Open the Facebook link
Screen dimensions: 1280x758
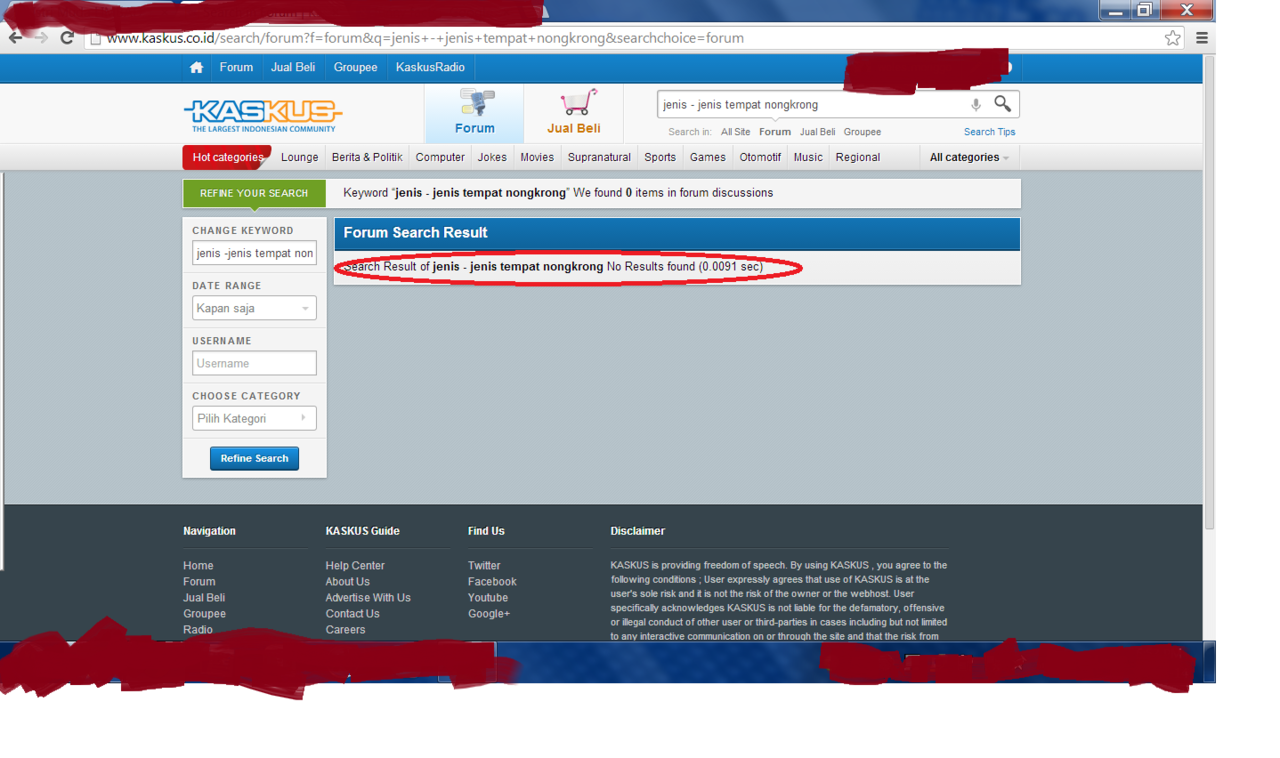pos(492,582)
